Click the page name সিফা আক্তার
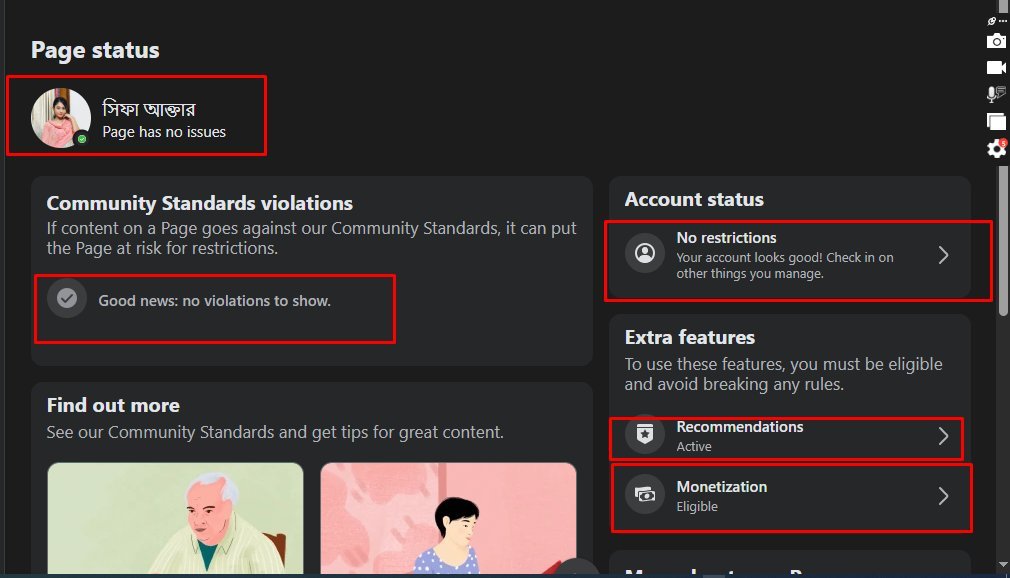The image size is (1010, 578). click(149, 108)
